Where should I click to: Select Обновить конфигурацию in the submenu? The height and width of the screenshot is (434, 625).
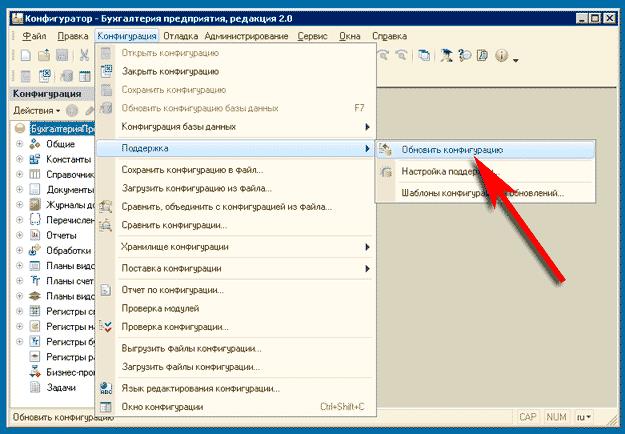pos(451,149)
